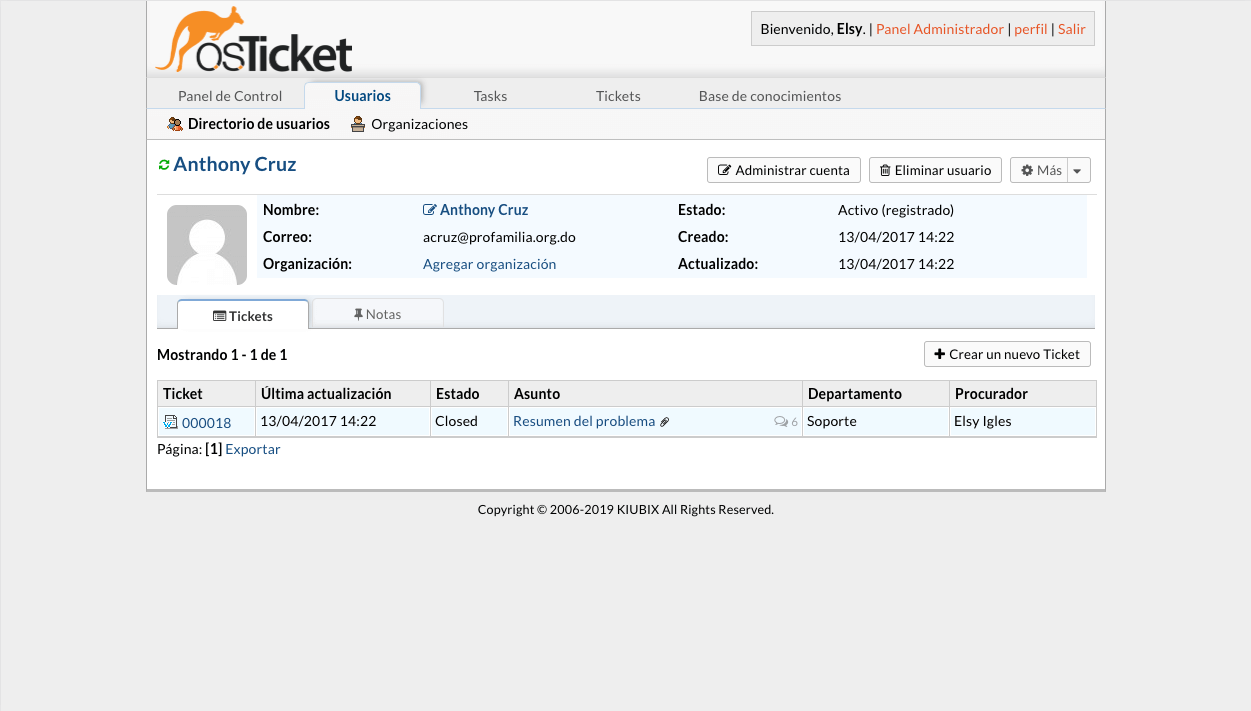The width and height of the screenshot is (1251, 711).
Task: Open the Tickets main navigation tab
Action: point(618,96)
